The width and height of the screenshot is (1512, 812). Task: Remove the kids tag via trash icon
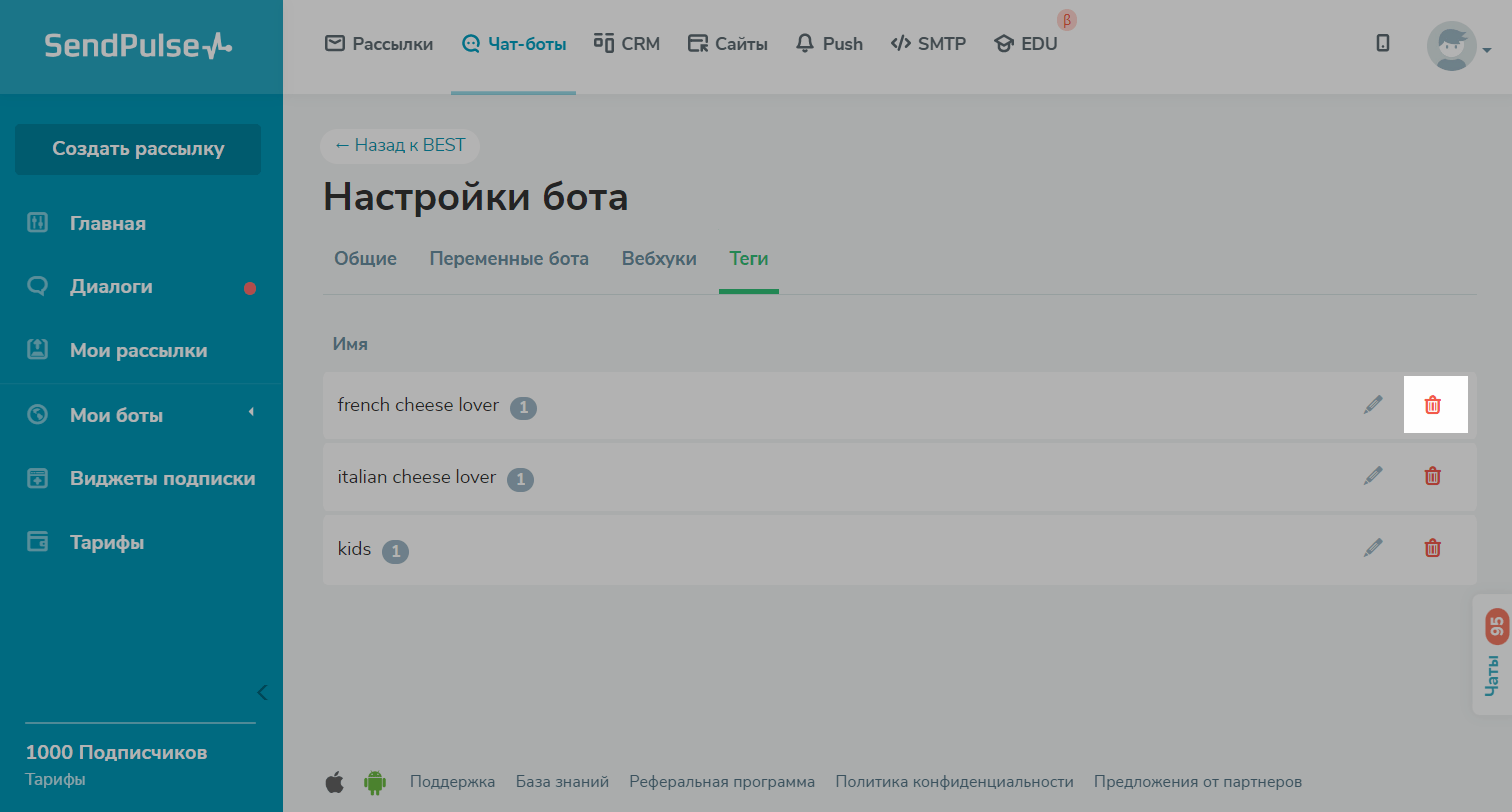pos(1433,548)
